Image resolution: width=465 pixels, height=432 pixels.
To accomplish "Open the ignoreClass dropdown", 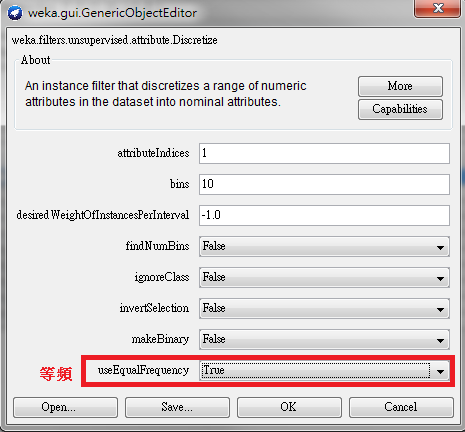I will click(324, 277).
